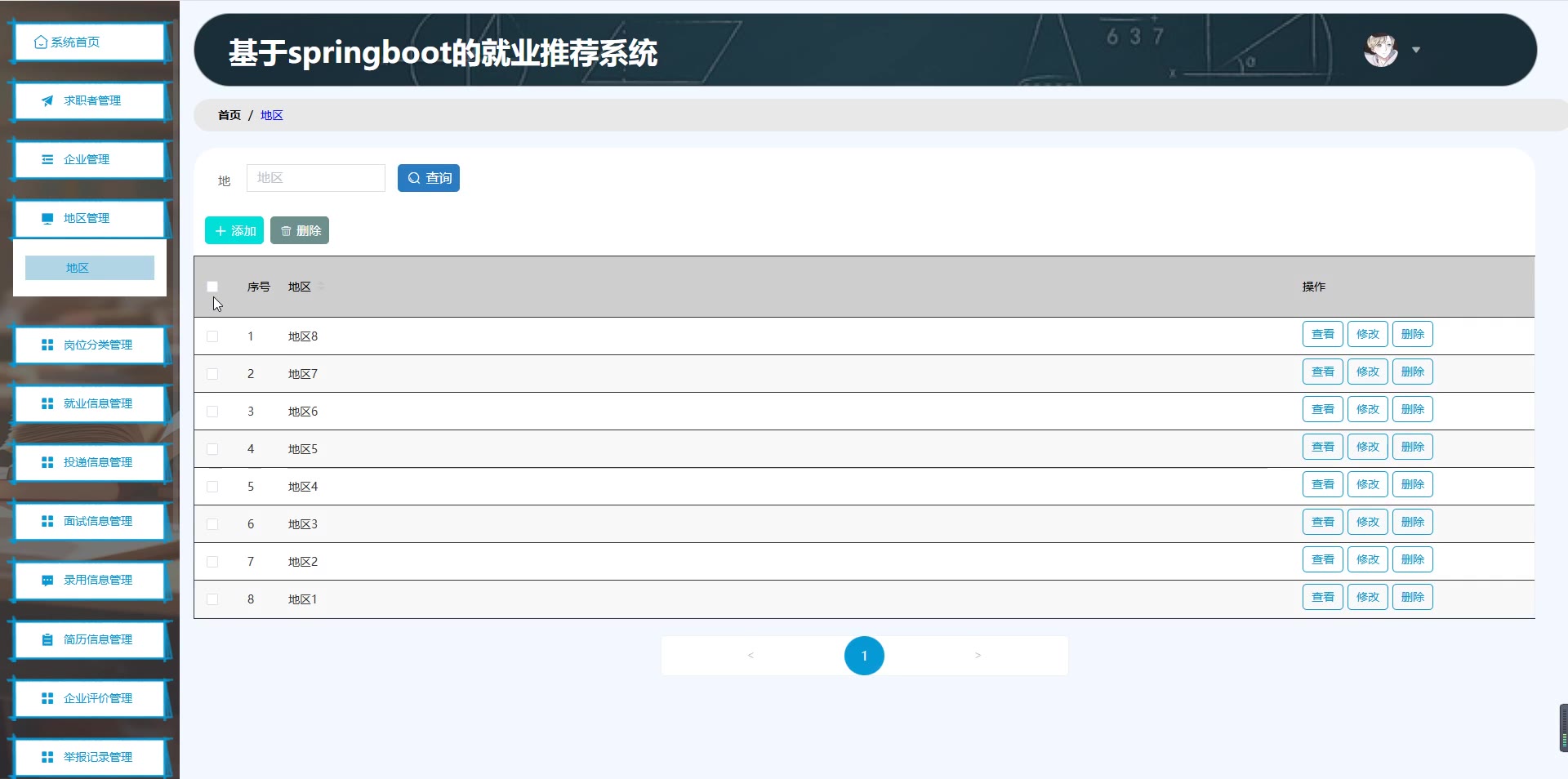The width and height of the screenshot is (1568, 779).
Task: Click 查看 for the 地区5 row
Action: [1323, 447]
